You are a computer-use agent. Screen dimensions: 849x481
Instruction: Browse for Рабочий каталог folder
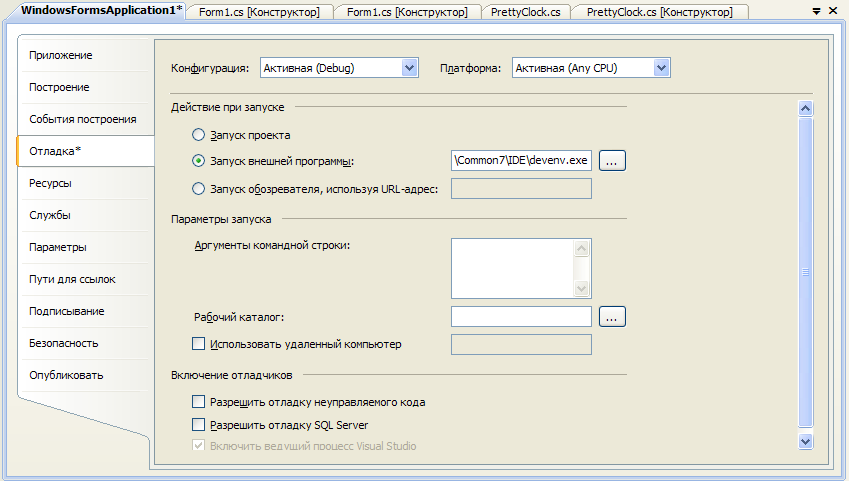612,317
